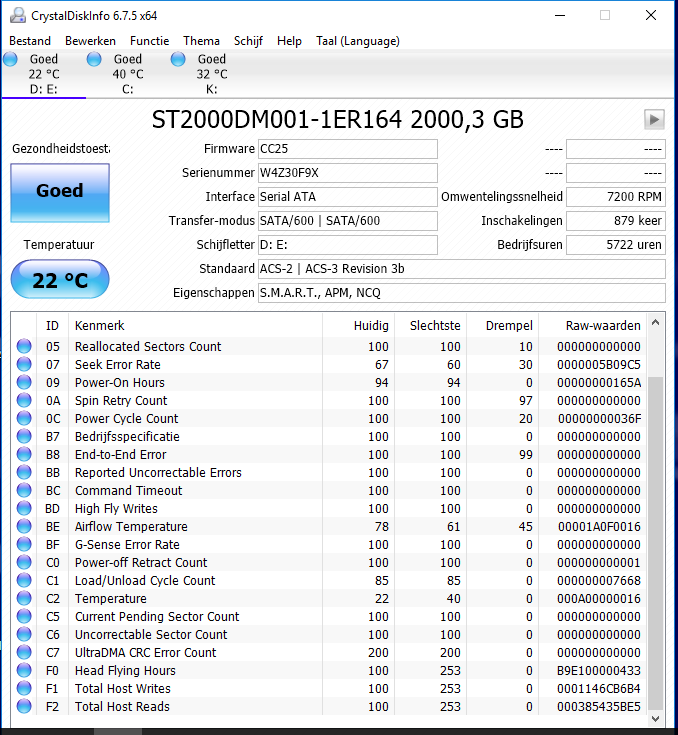Open the Taal (Language) menu

358,41
